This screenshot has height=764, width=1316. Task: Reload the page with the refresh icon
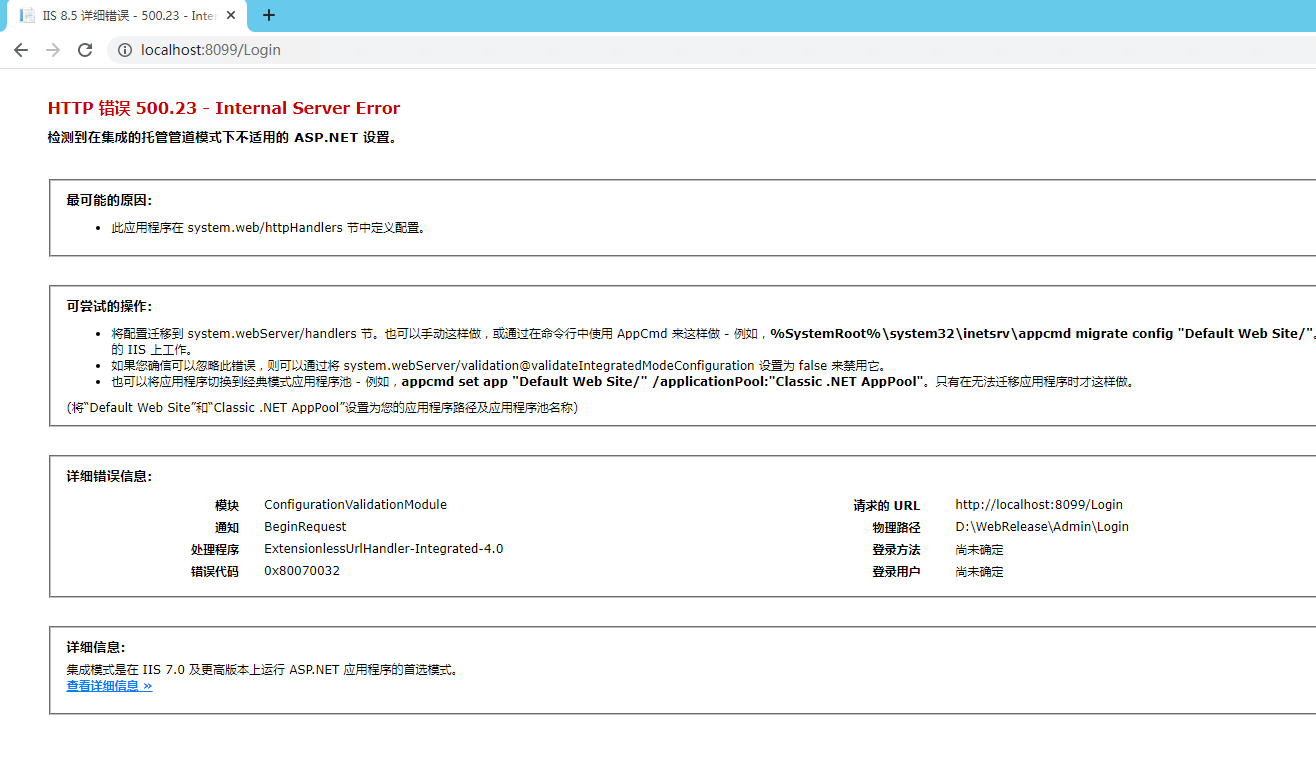(85, 50)
